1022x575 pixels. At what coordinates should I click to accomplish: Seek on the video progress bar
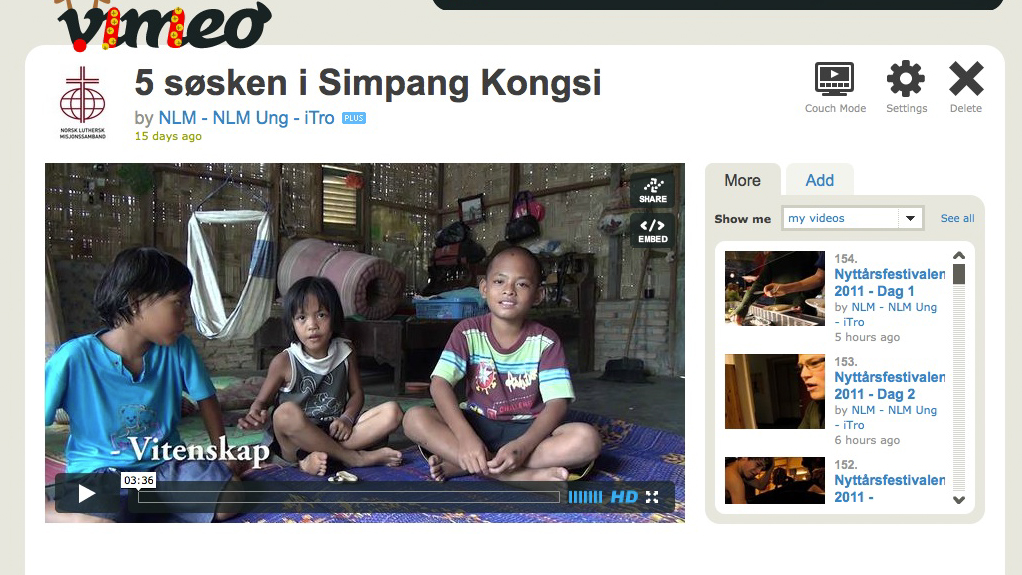tap(349, 497)
